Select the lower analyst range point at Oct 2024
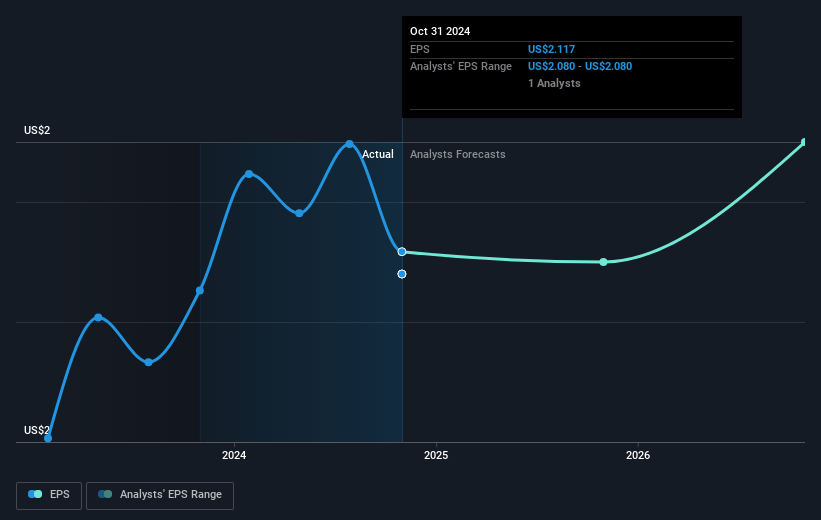This screenshot has height=520, width=821. (x=402, y=274)
